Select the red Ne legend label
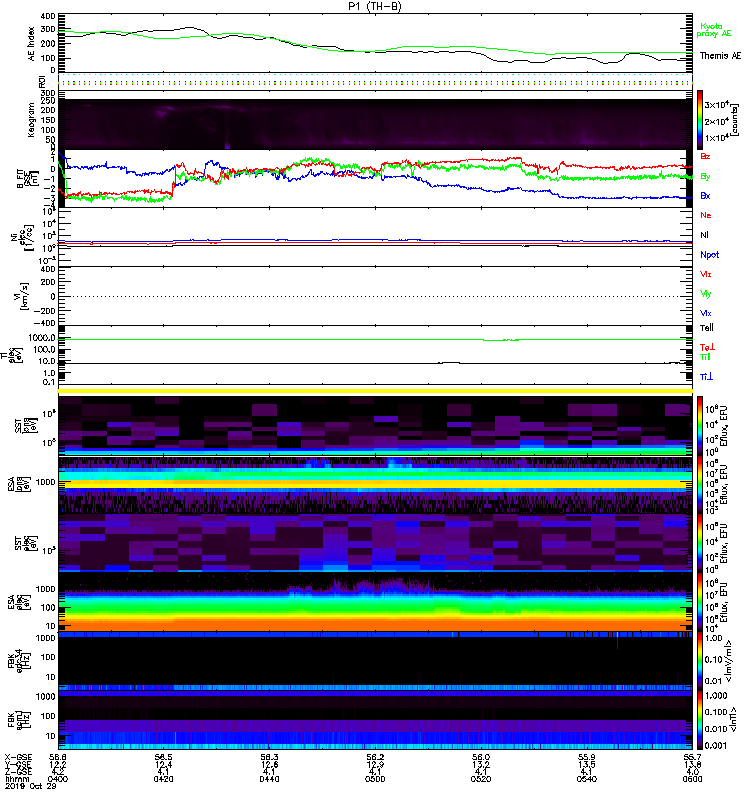This screenshot has height=800, width=750. [x=706, y=215]
